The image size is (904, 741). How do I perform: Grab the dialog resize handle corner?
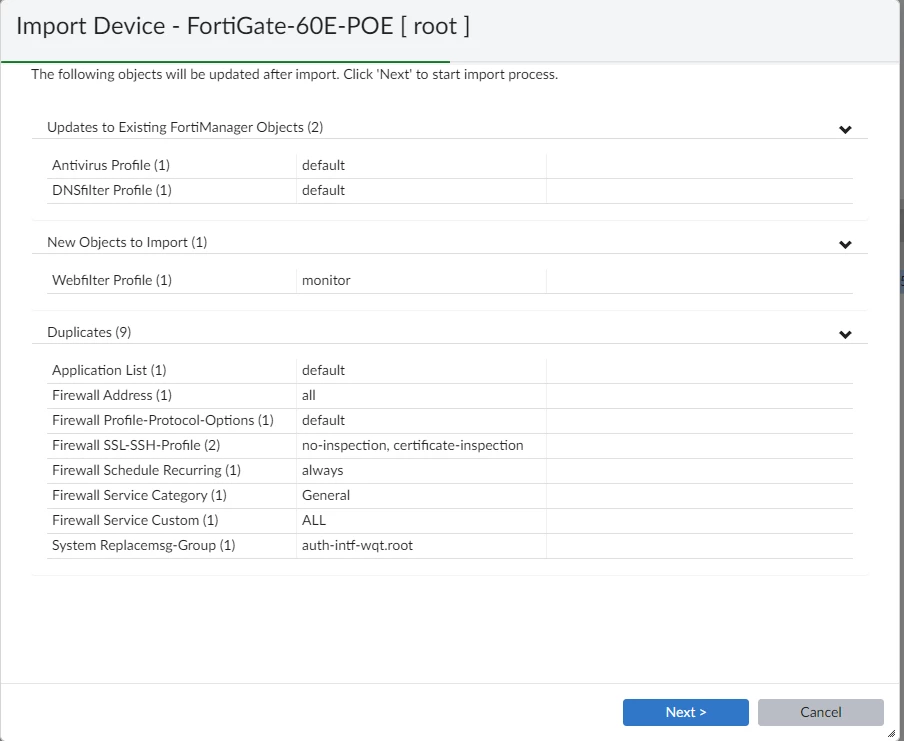[891, 733]
